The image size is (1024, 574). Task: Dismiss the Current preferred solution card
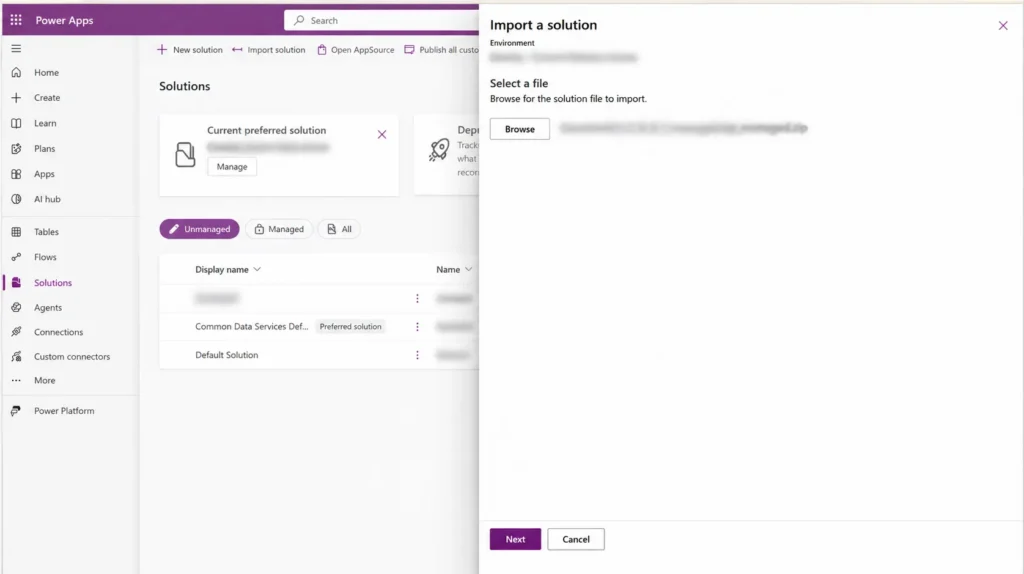click(382, 135)
